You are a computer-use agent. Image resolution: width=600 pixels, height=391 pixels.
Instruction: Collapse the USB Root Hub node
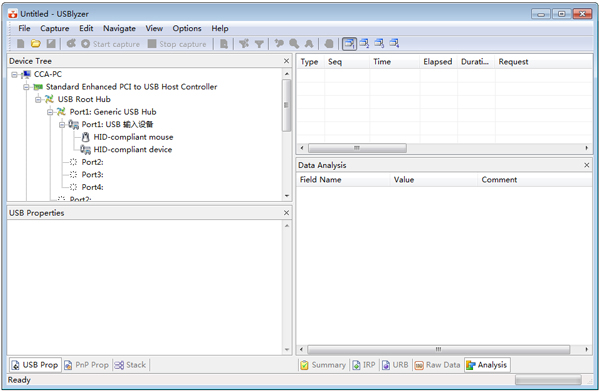tap(38, 99)
